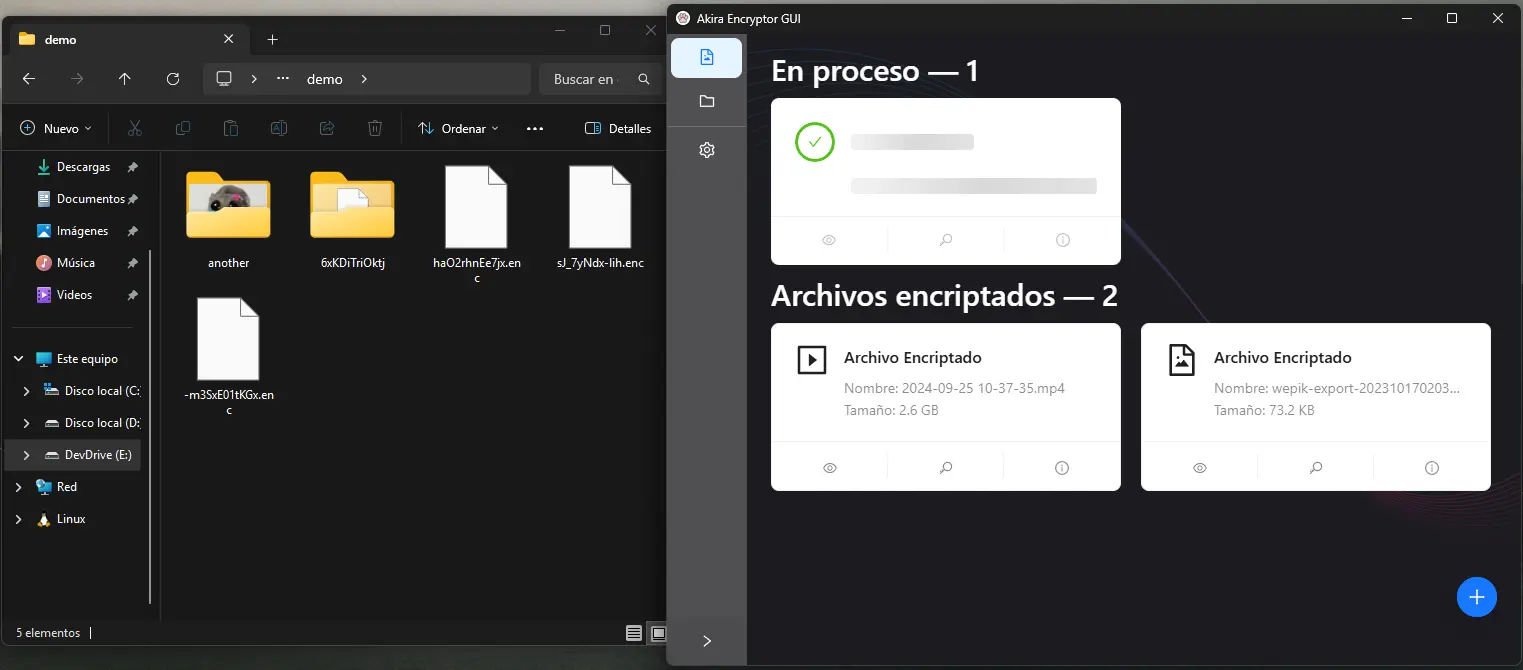Screen dimensions: 1523x670
Task: Open the Ordenar dropdown in File Explorer
Action: 458,128
